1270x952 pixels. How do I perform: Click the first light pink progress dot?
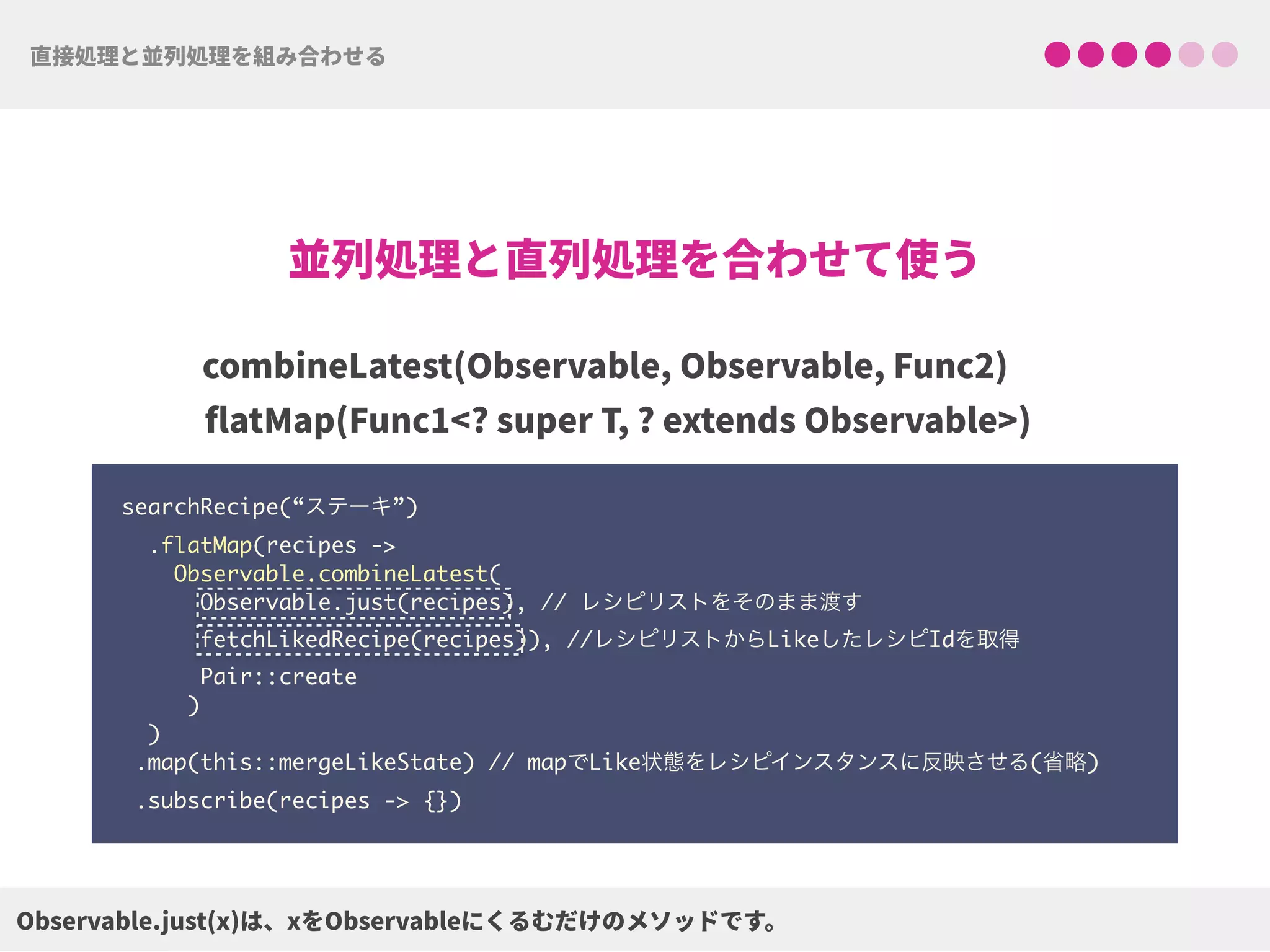click(x=1191, y=55)
